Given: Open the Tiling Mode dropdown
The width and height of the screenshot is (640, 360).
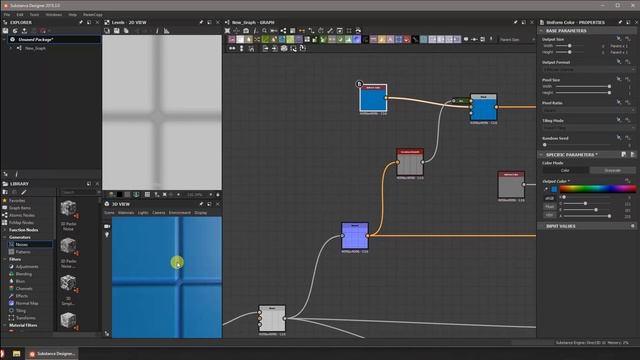Looking at the screenshot, I should [588, 128].
